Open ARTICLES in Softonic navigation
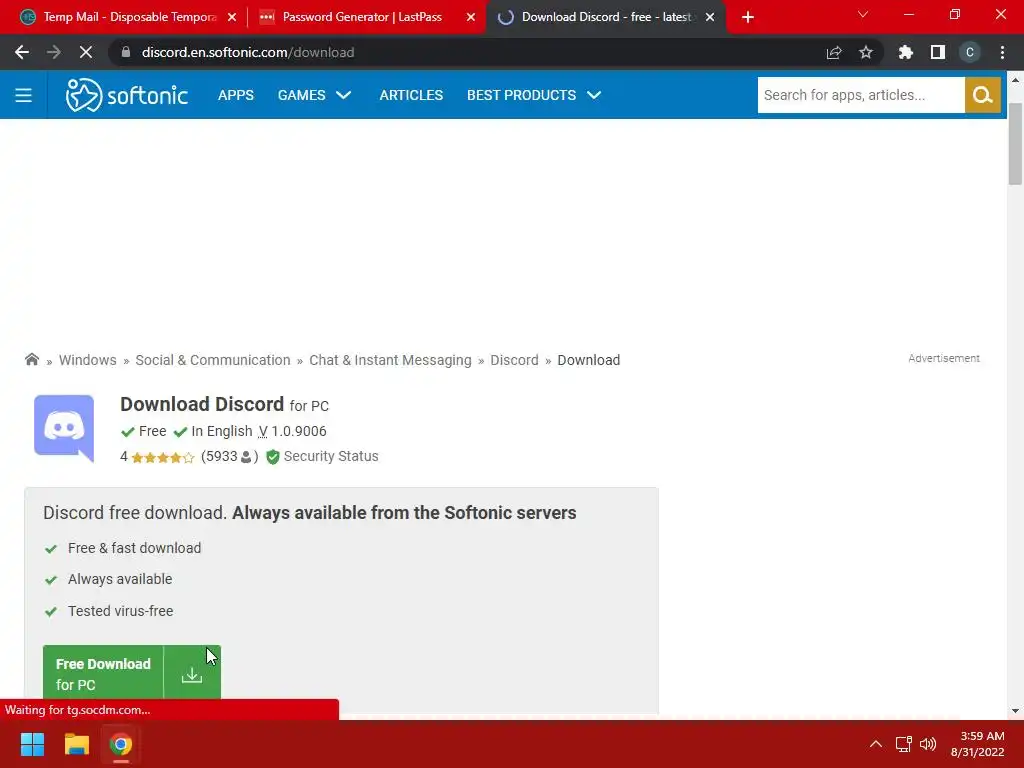 tap(411, 95)
